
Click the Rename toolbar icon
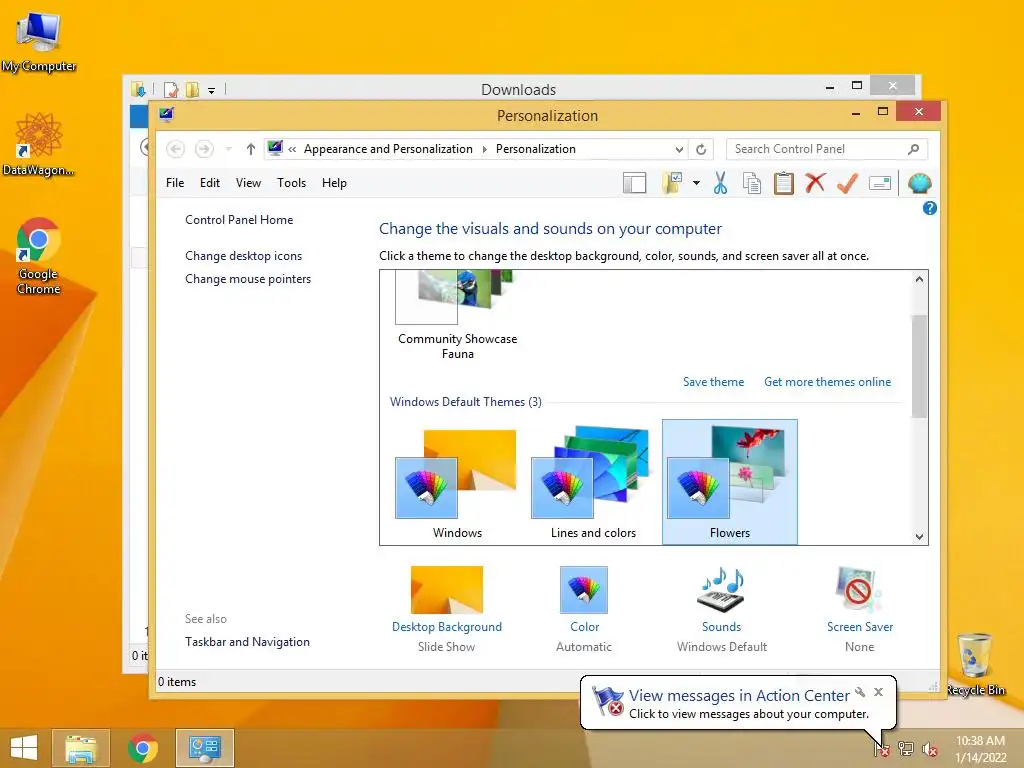880,184
